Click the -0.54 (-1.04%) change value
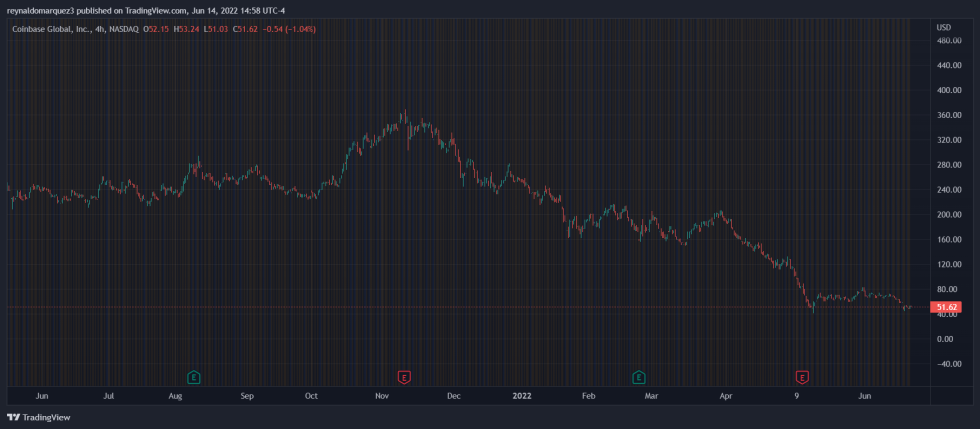Screen dimensions: 980x429 pos(288,28)
